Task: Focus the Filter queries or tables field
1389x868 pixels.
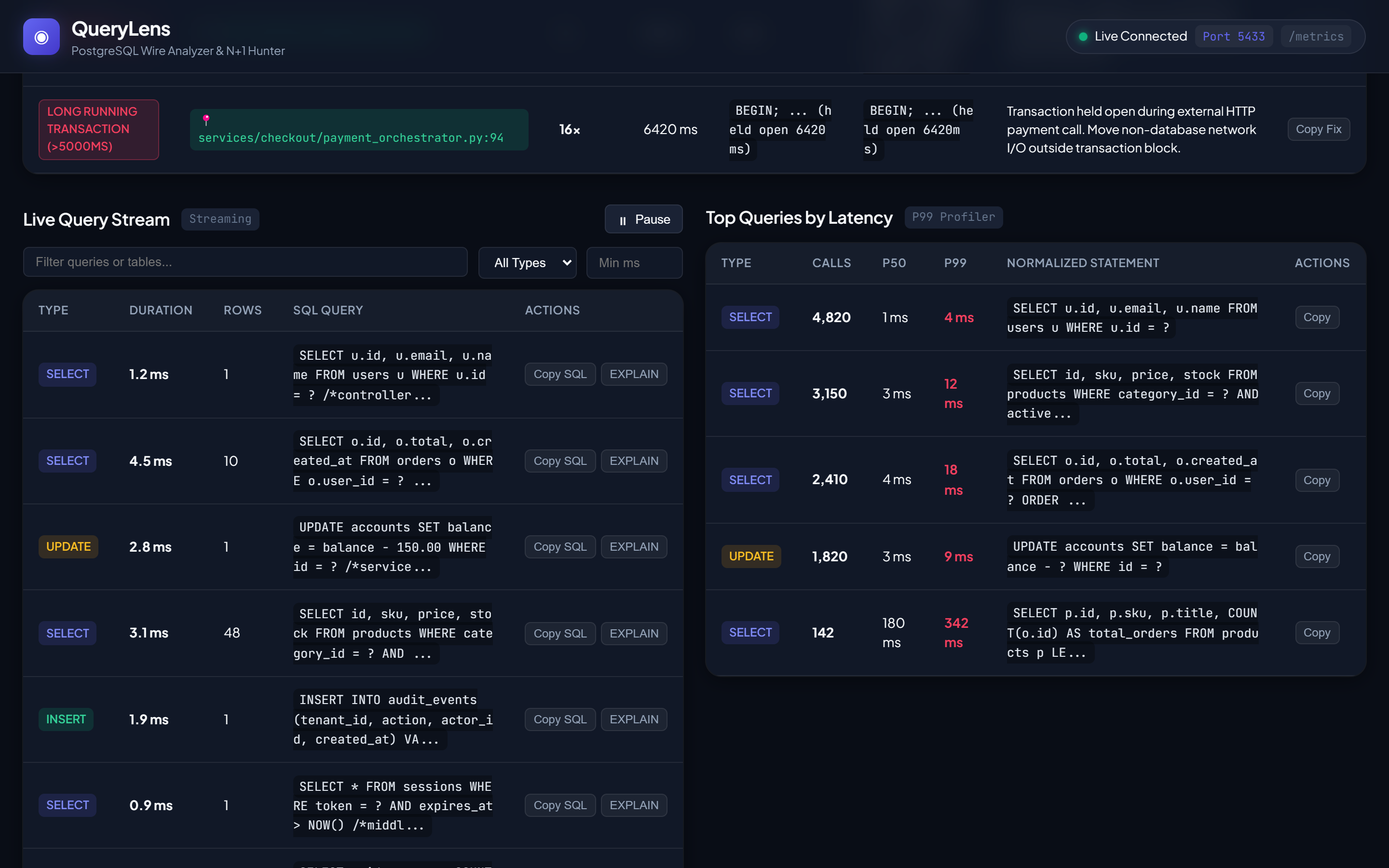Action: pyautogui.click(x=245, y=262)
